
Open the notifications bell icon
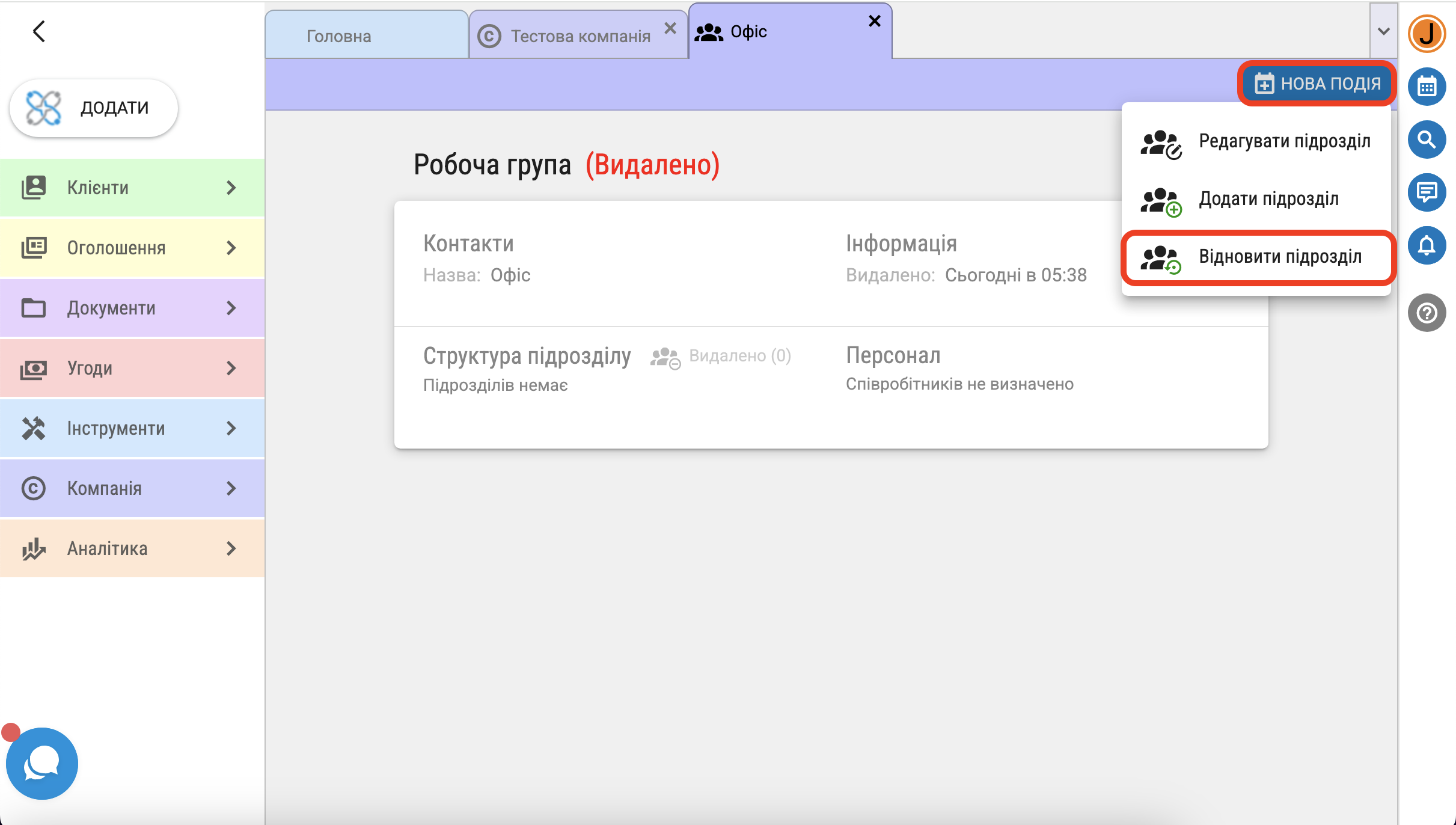tap(1427, 245)
